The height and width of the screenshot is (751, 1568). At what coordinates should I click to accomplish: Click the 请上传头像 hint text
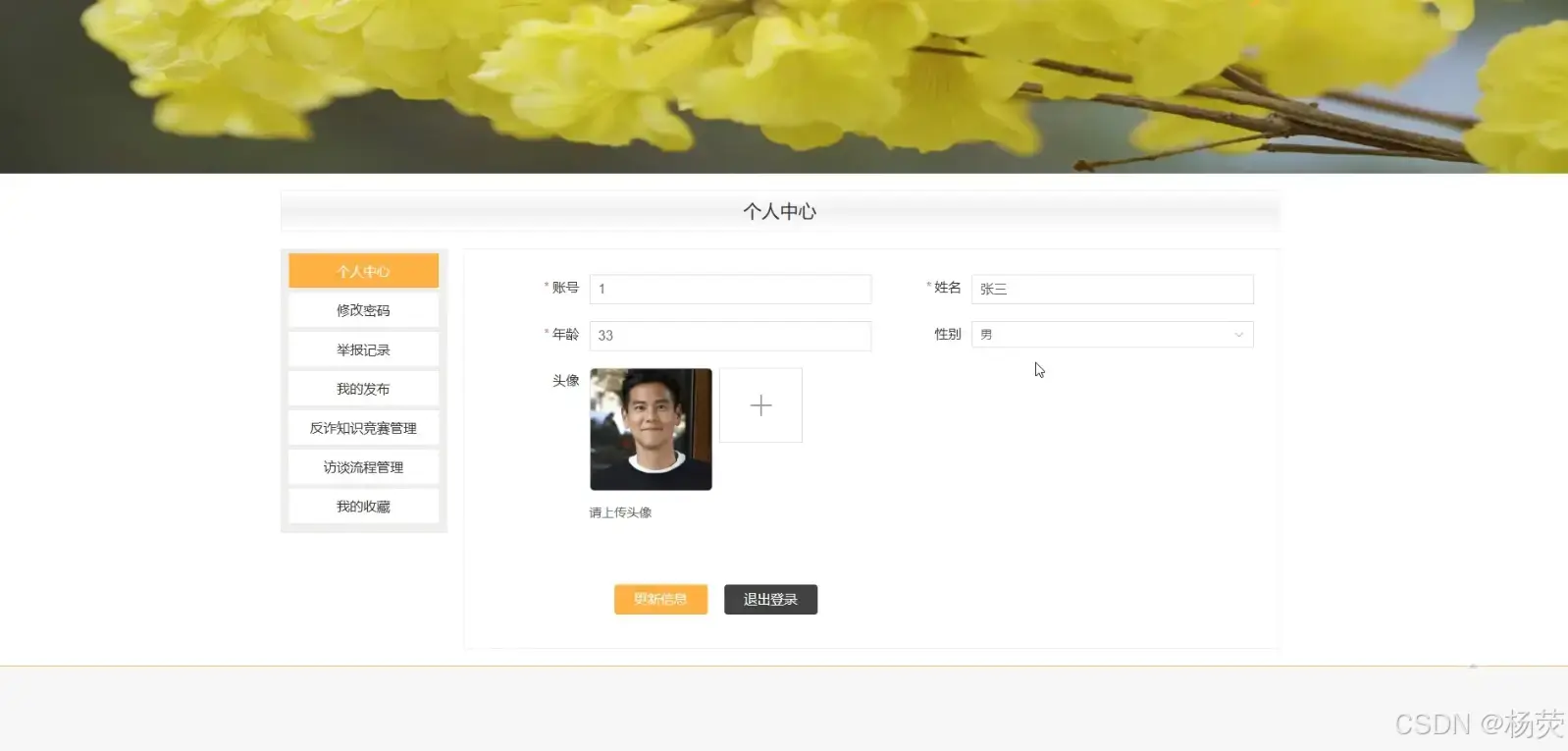tap(620, 512)
